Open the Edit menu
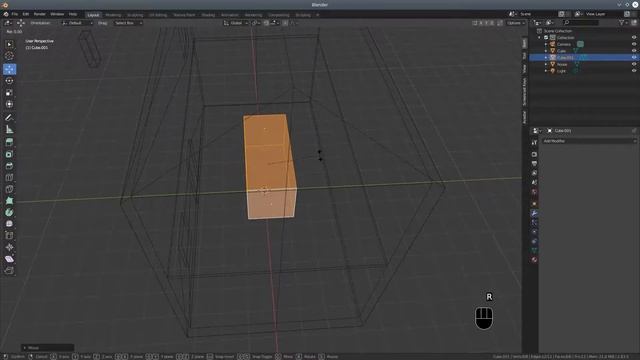The width and height of the screenshot is (640, 360). click(x=26, y=14)
